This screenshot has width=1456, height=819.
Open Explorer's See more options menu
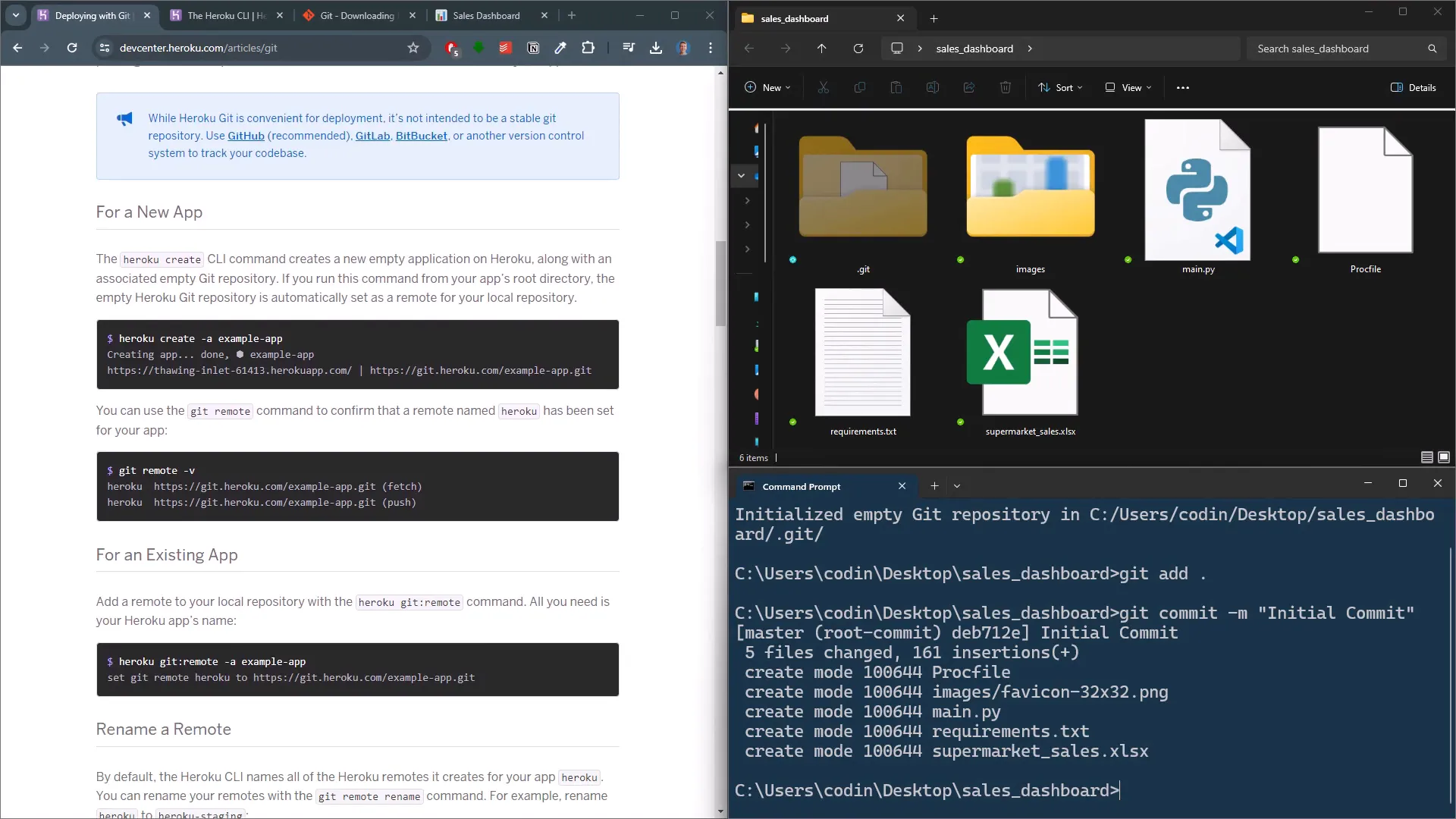[1183, 88]
